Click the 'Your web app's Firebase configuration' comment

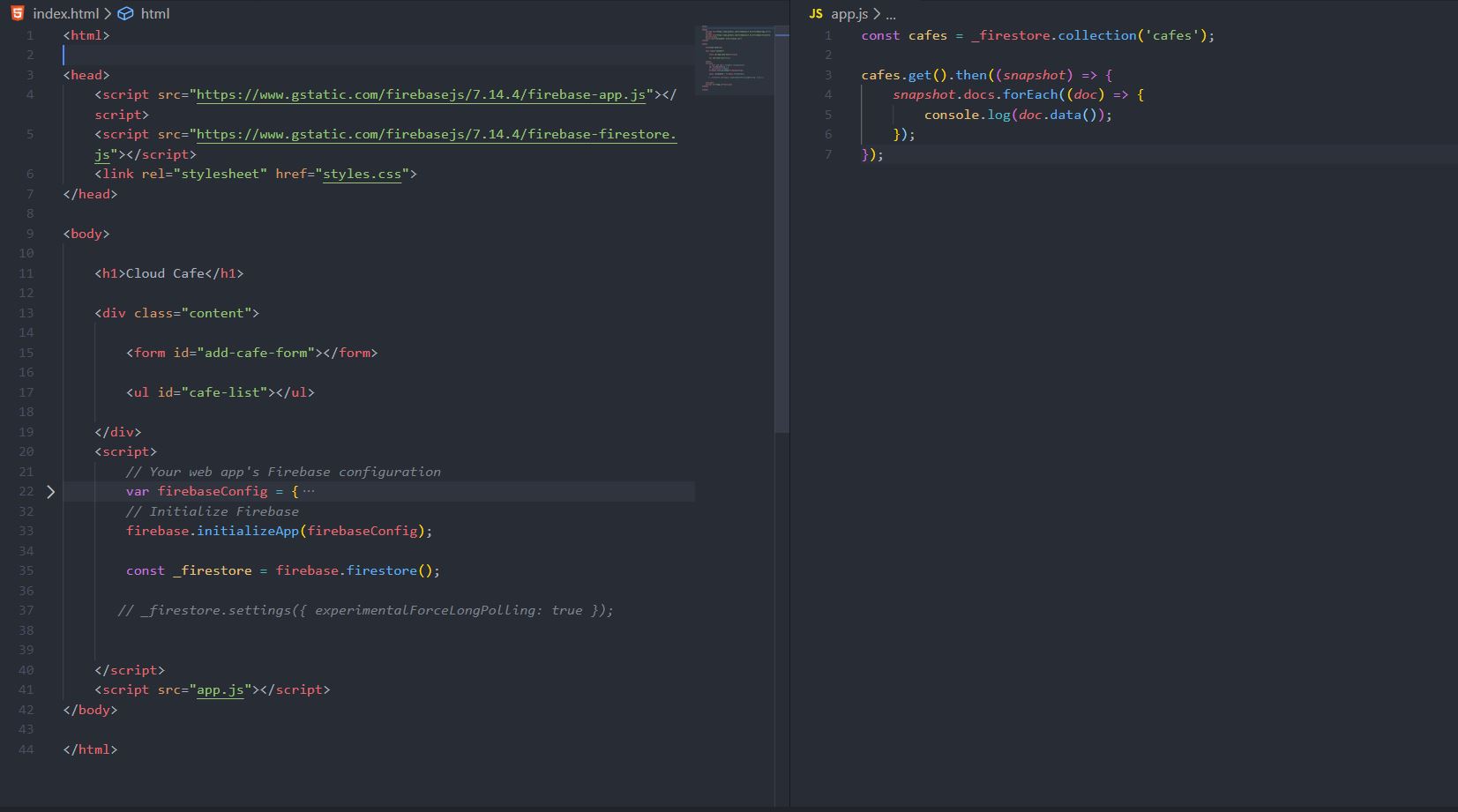pos(283,472)
